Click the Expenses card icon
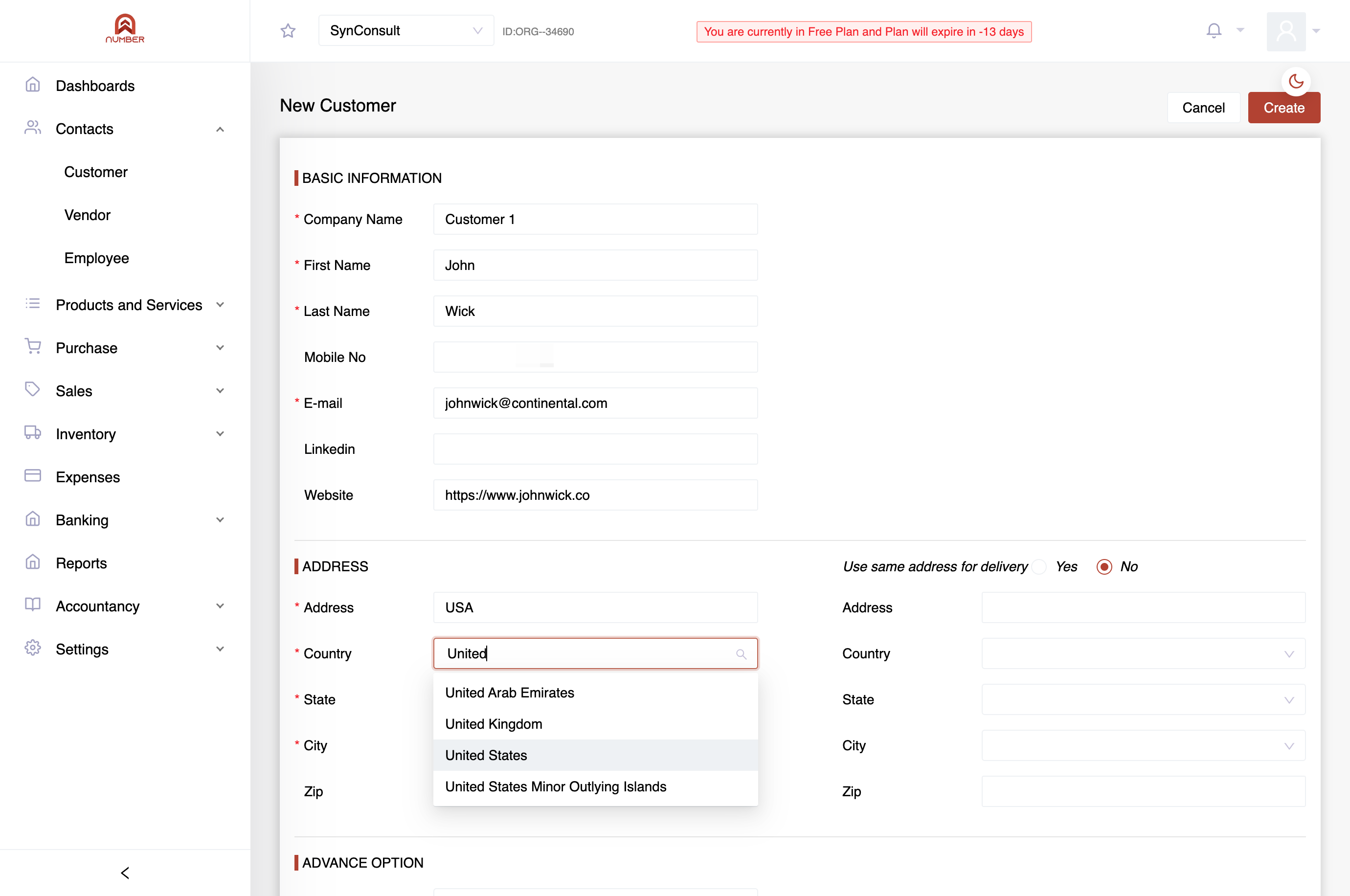The image size is (1350, 896). pos(33,476)
